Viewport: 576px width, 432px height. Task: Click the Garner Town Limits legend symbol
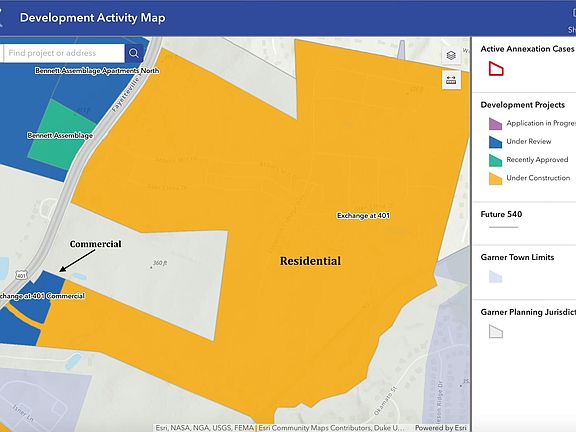click(x=496, y=277)
